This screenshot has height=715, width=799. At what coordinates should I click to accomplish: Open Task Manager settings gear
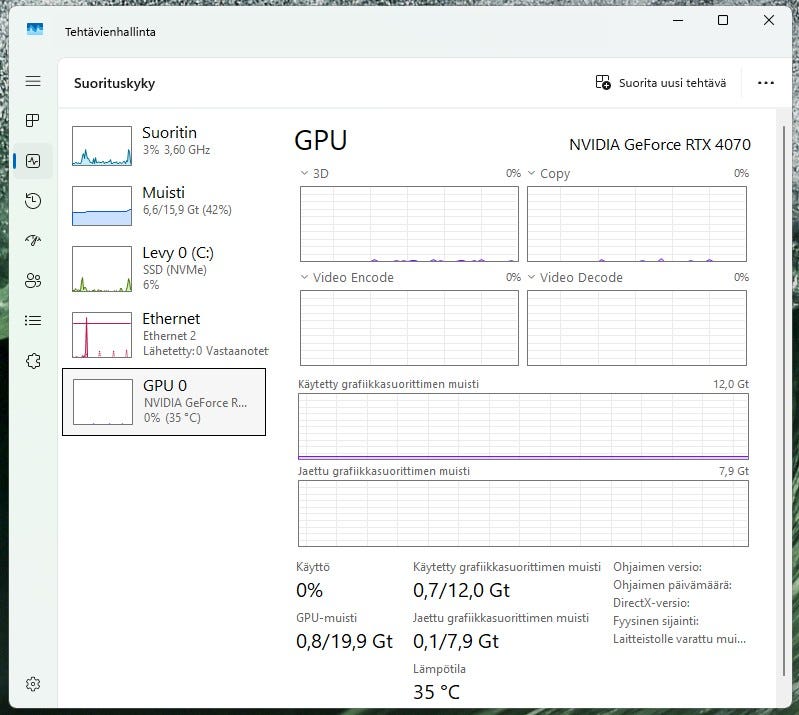(x=33, y=684)
